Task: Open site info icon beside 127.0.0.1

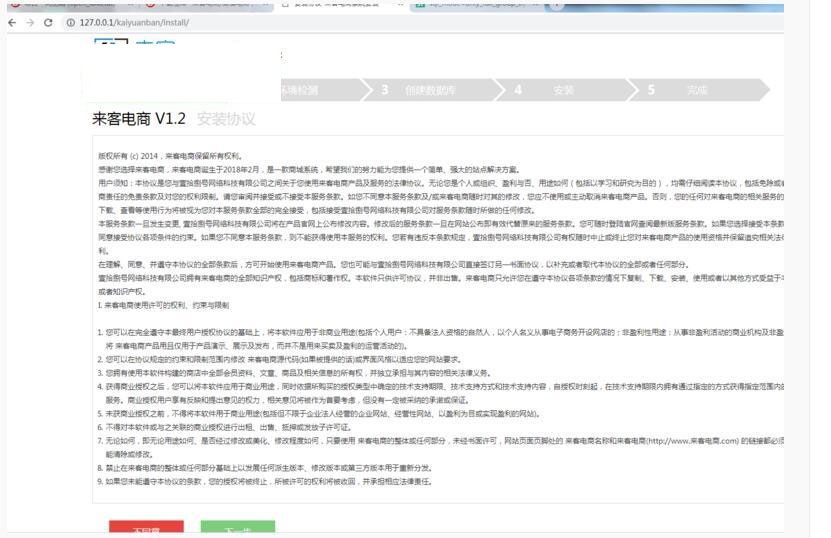Action: (x=69, y=23)
